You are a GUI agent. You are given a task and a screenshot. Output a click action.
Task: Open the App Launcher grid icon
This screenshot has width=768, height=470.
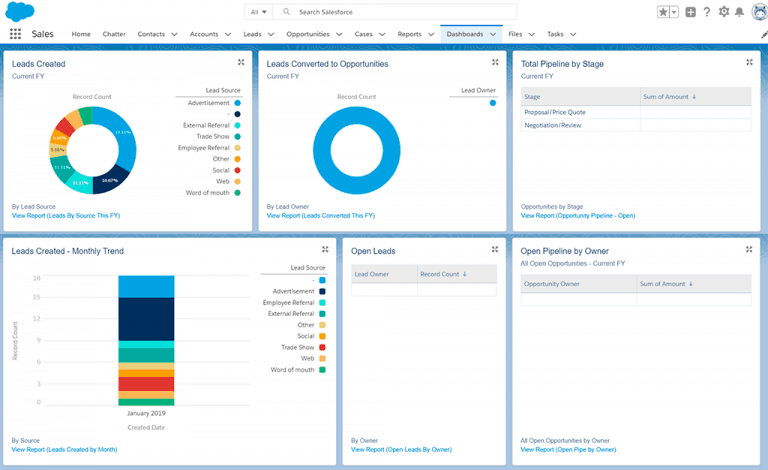tap(15, 34)
